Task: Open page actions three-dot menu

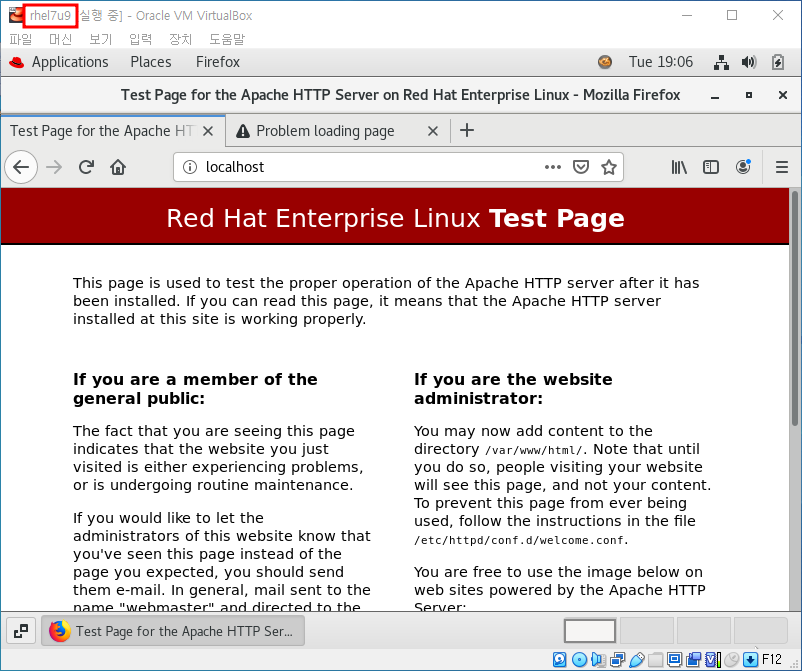Action: point(553,167)
